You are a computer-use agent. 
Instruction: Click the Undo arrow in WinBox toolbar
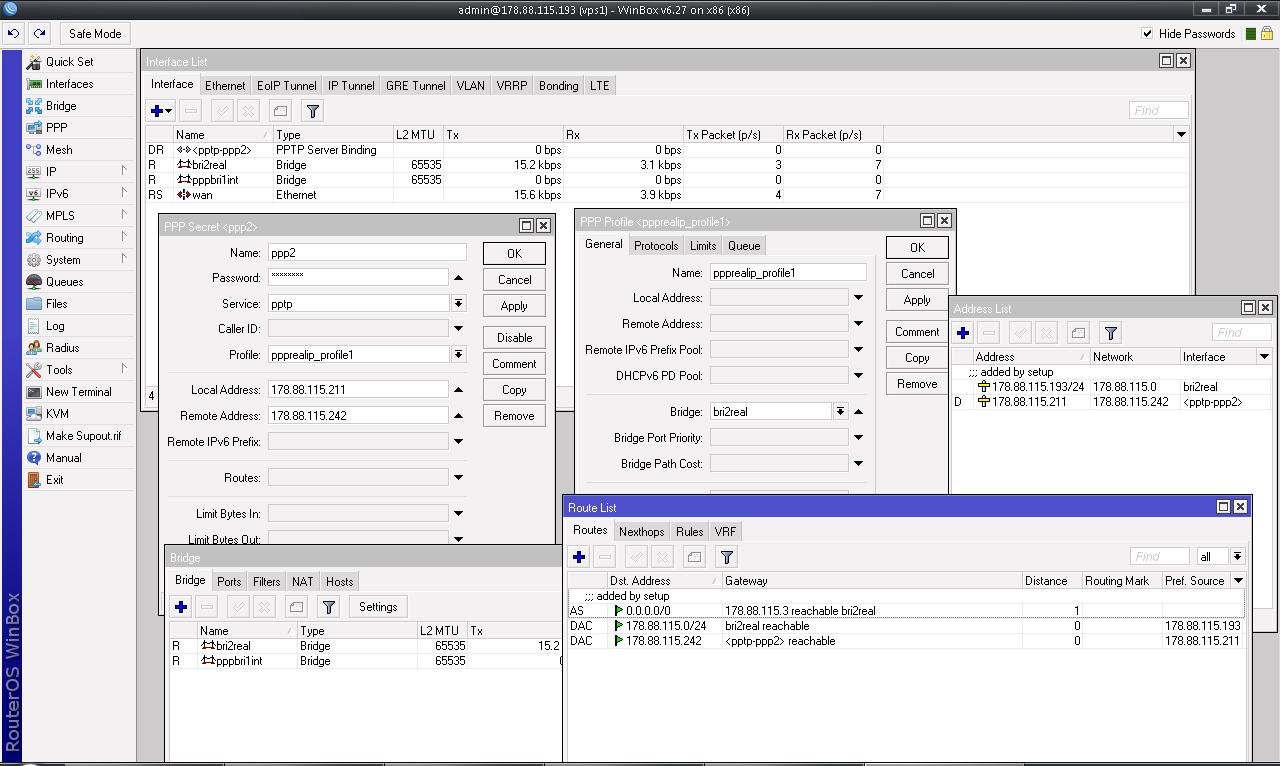pos(13,33)
